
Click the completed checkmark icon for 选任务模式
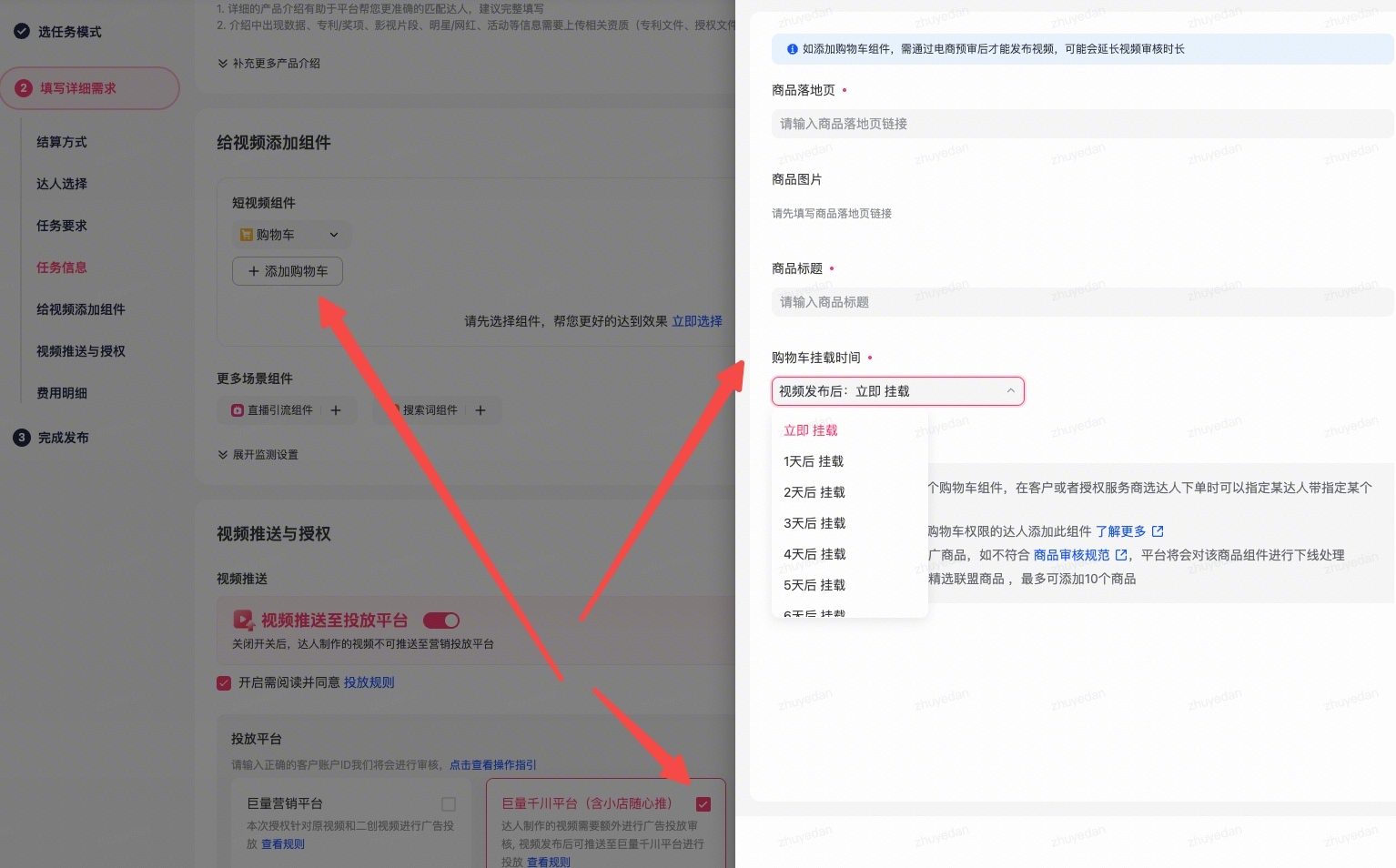[x=22, y=32]
